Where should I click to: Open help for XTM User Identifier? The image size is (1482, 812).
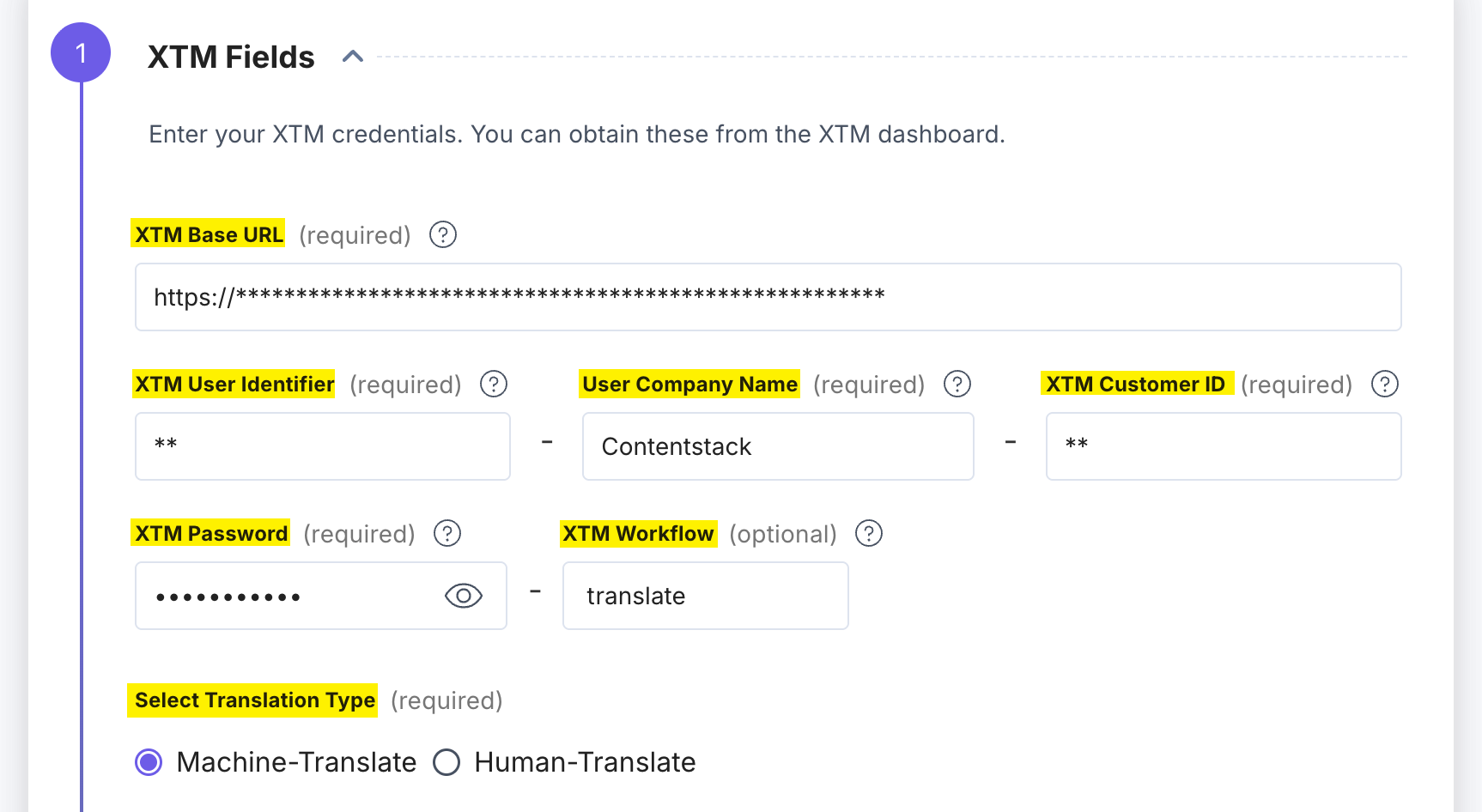point(494,384)
